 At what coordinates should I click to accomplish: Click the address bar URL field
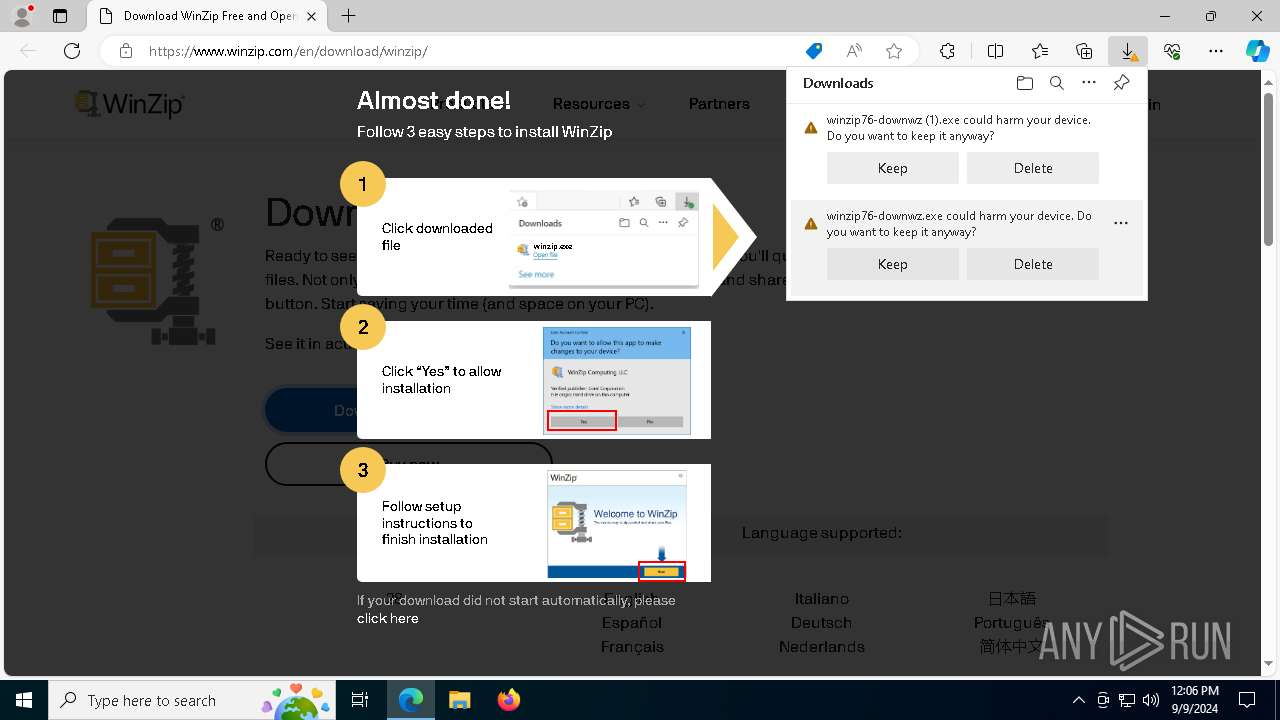(470, 51)
